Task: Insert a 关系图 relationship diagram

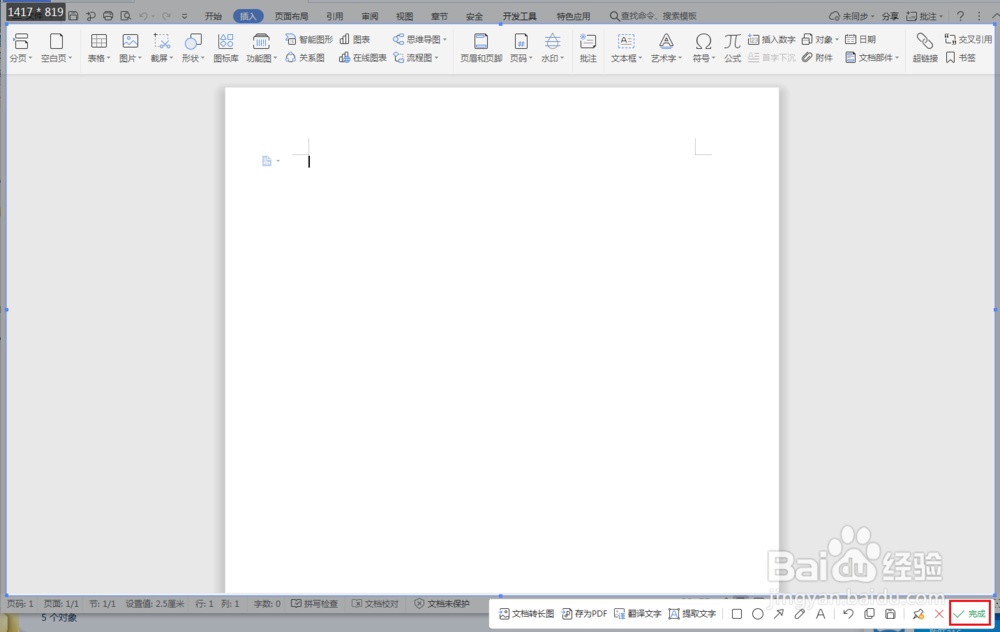Action: point(305,57)
